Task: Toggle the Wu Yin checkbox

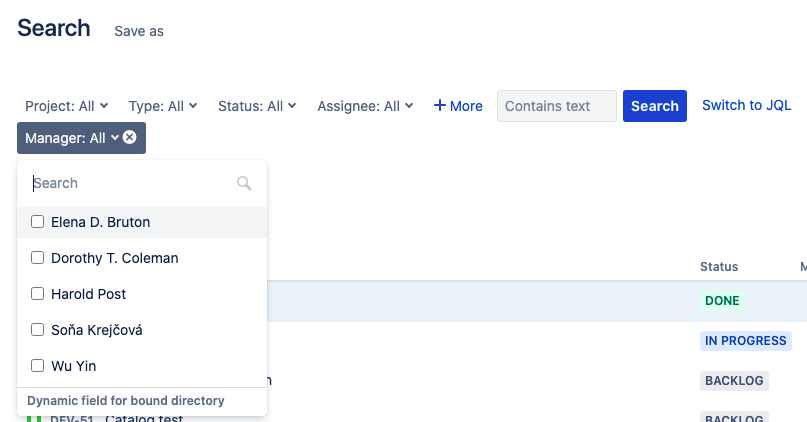Action: click(x=38, y=366)
